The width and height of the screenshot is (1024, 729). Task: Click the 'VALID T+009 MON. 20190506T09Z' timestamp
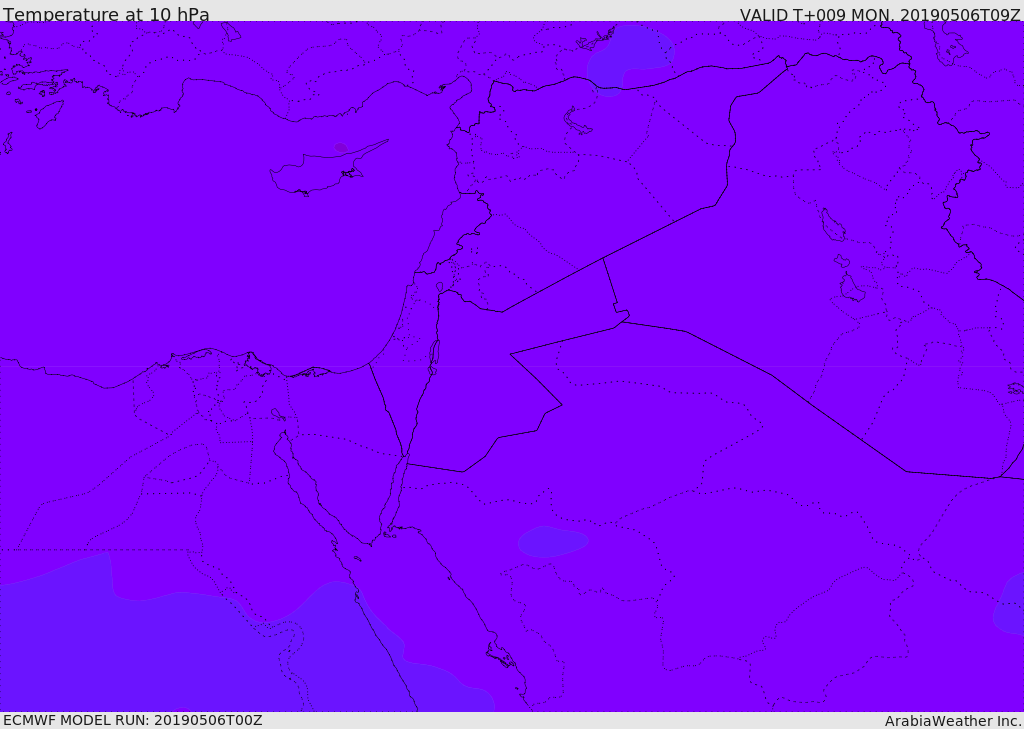(x=880, y=14)
